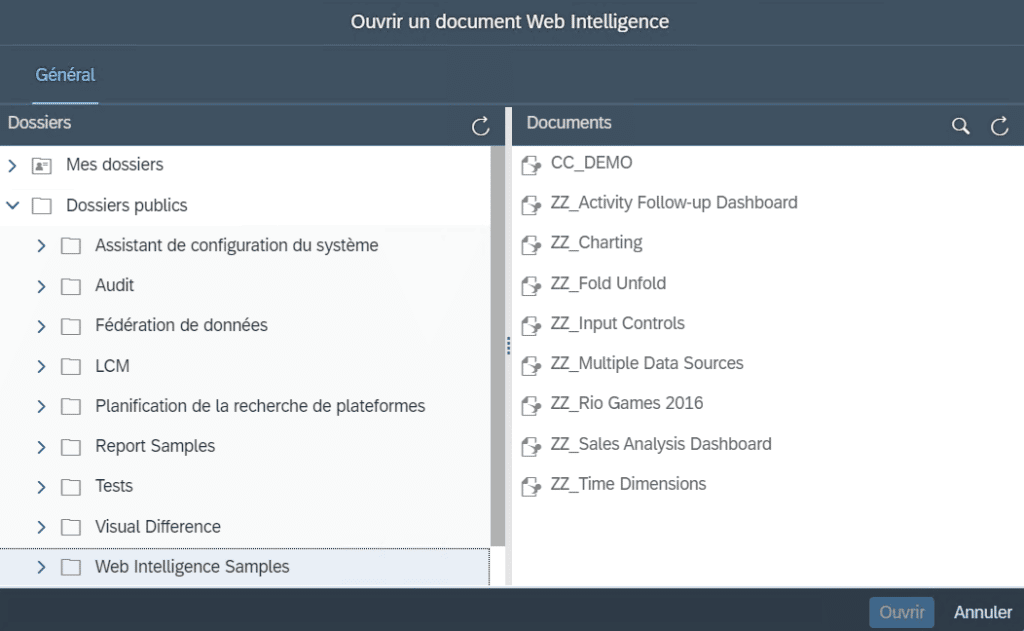
Task: Collapse the Dossiers publics node
Action: (x=12, y=205)
